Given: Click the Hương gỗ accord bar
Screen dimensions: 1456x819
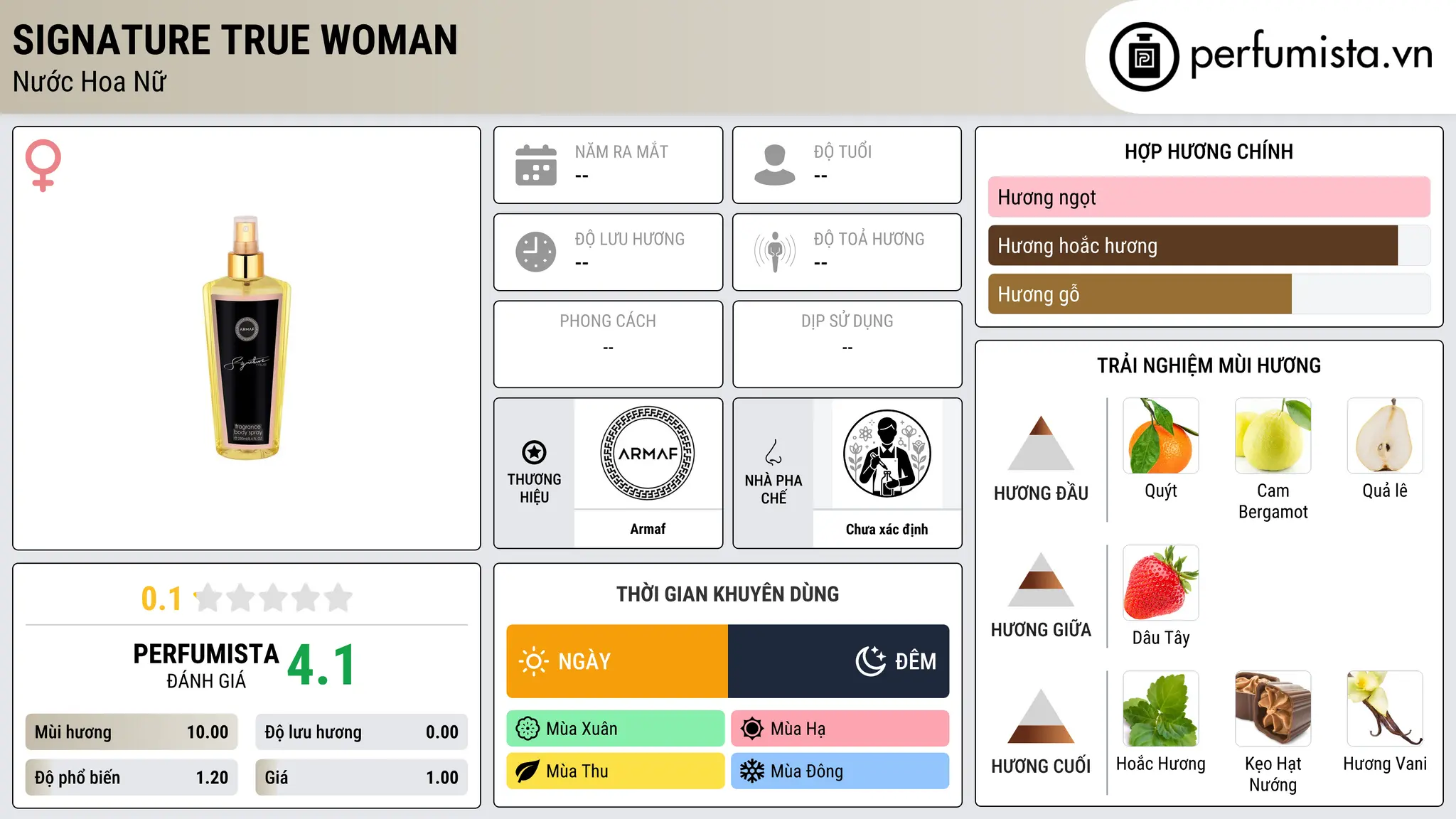Looking at the screenshot, I should click(x=1209, y=294).
